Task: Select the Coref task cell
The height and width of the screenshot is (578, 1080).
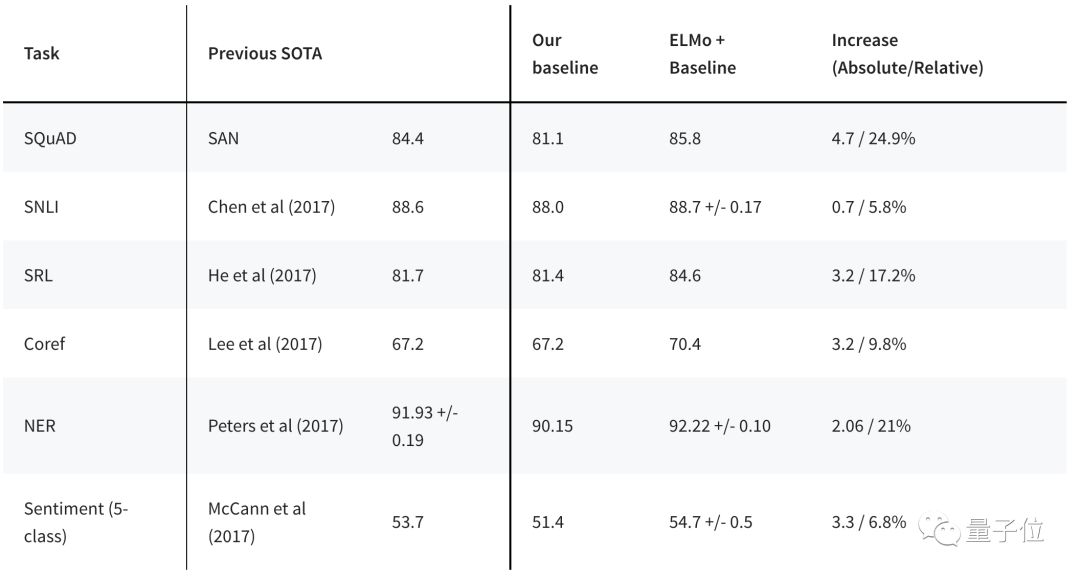Action: 44,343
